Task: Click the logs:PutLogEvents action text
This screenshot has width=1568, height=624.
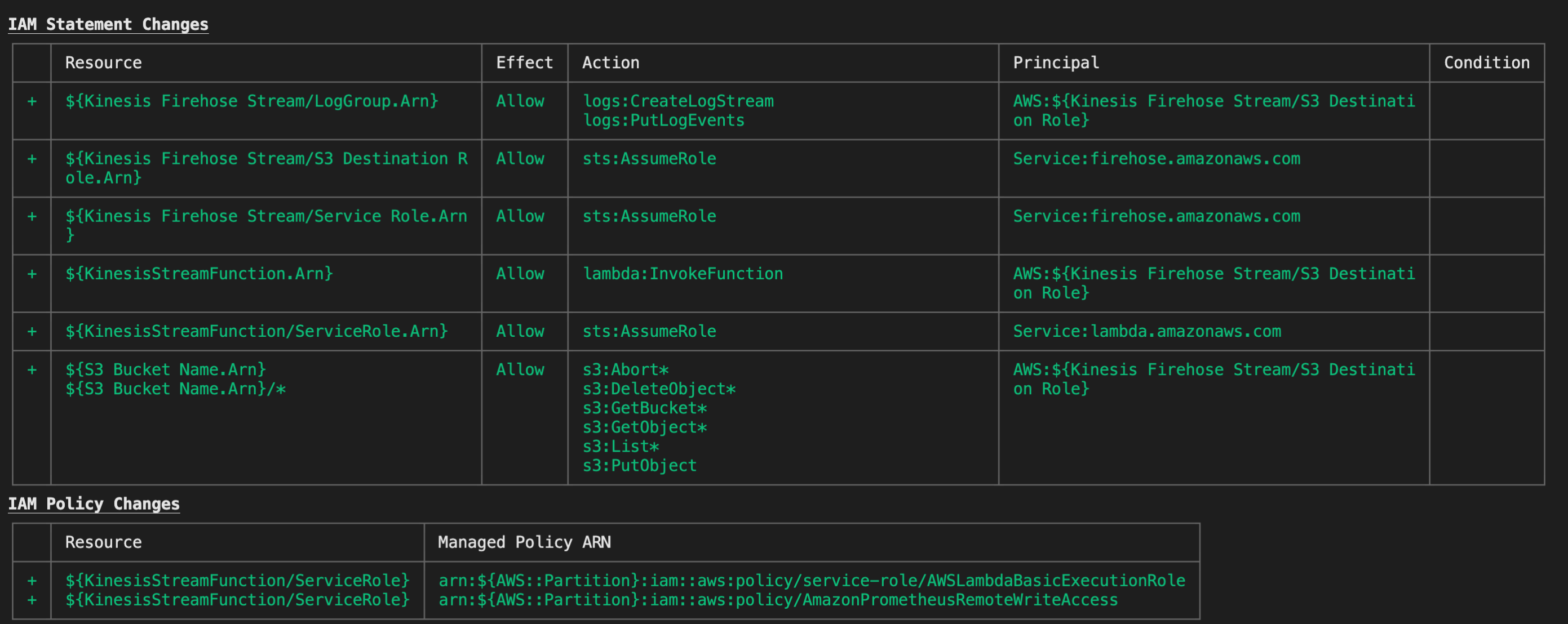Action: pyautogui.click(x=663, y=121)
